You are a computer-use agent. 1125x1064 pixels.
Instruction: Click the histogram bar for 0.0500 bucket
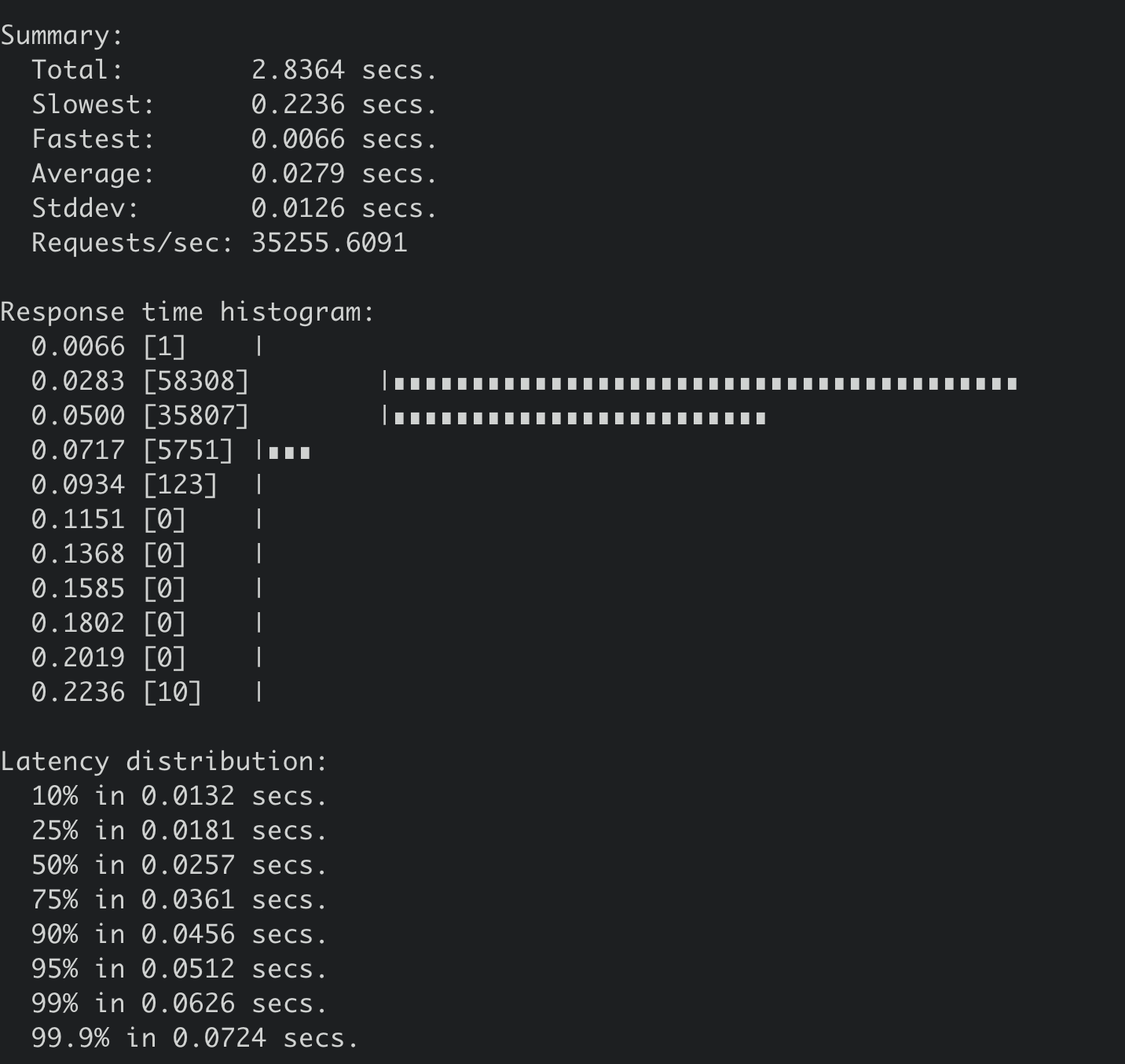[580, 418]
